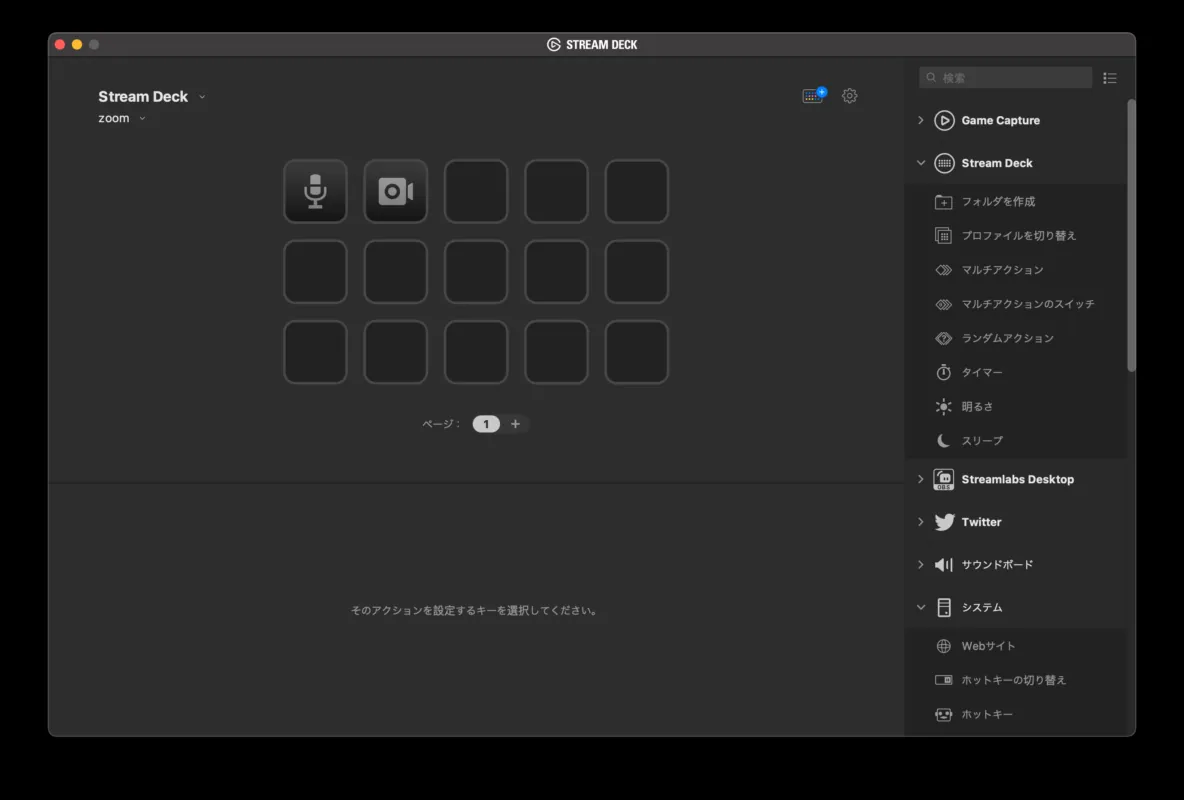Click the サウンドボード label
Image resolution: width=1184 pixels, height=800 pixels.
point(997,564)
